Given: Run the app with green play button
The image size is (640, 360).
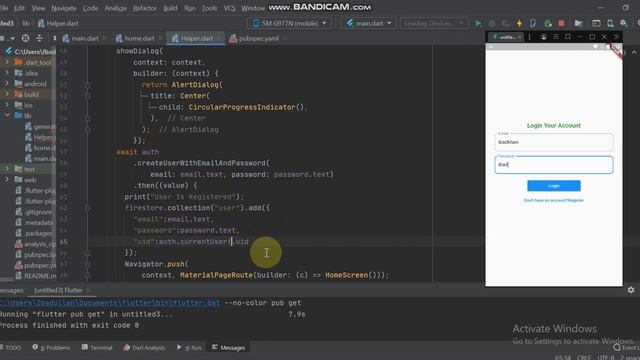Looking at the screenshot, I should coord(478,24).
